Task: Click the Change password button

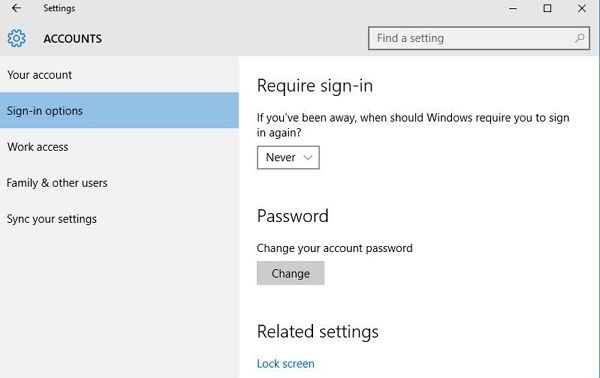Action: [x=290, y=273]
